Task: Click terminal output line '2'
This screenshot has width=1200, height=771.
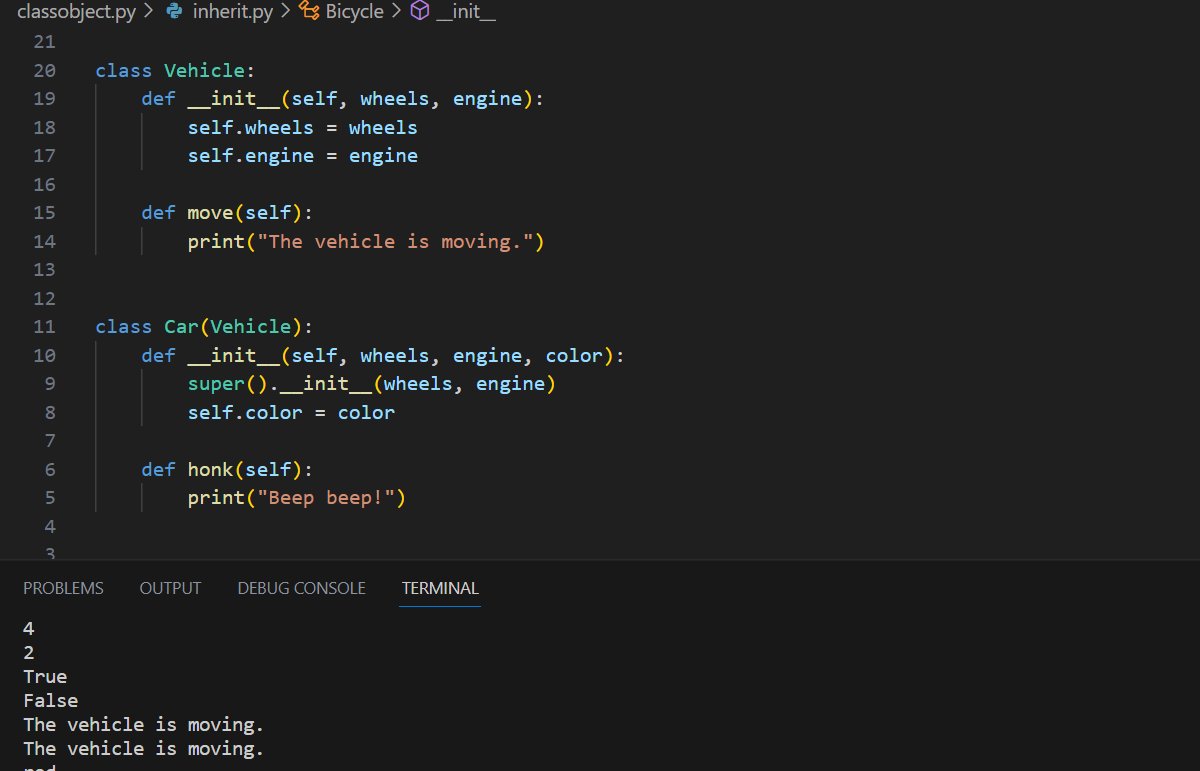Action: pyautogui.click(x=29, y=653)
